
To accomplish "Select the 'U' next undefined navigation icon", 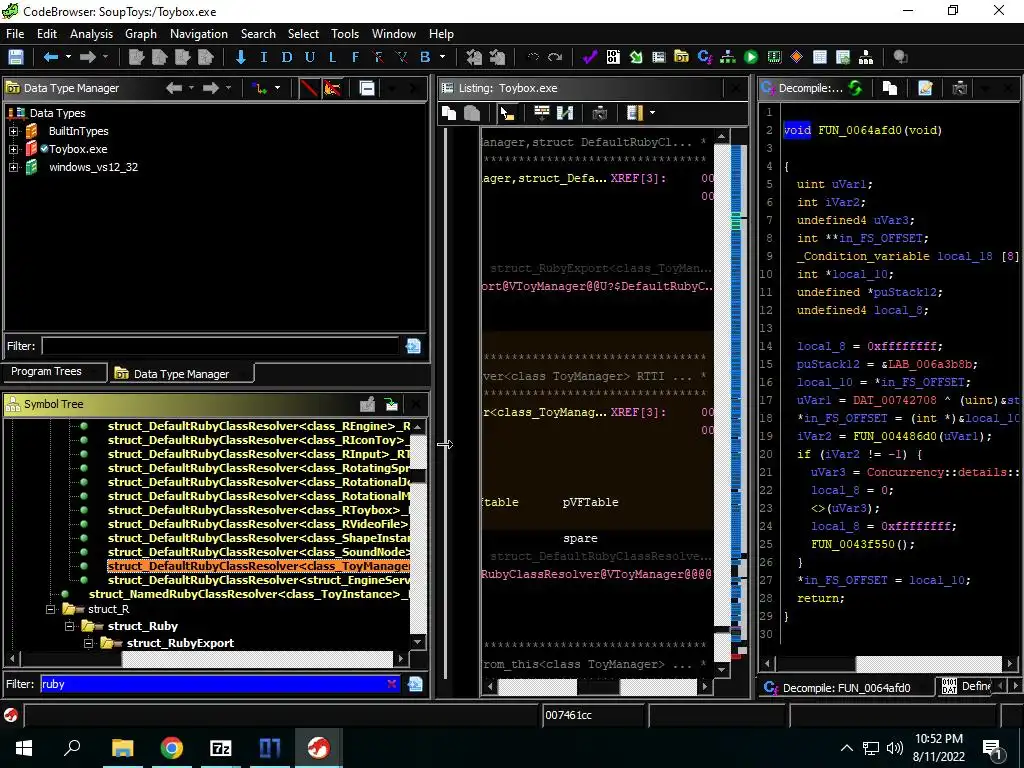I will coord(310,57).
